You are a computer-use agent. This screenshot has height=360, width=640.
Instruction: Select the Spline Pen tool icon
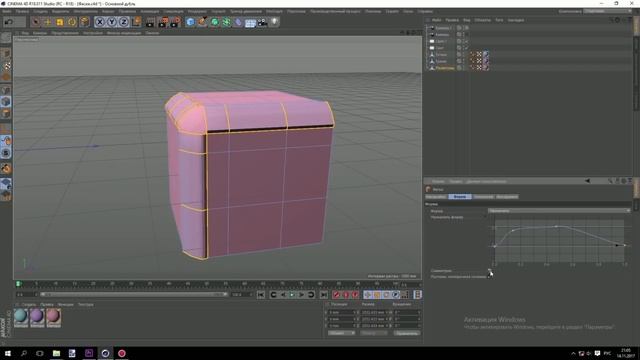click(202, 22)
